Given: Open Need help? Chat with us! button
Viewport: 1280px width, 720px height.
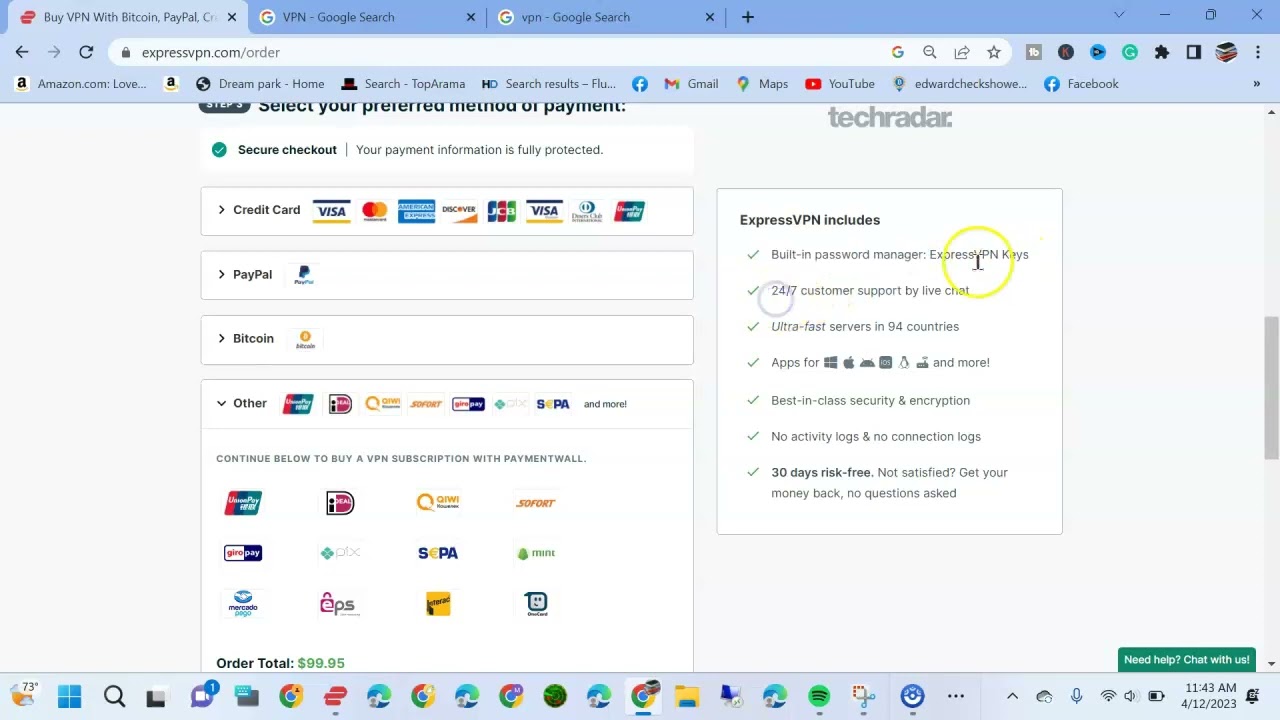Looking at the screenshot, I should (1186, 660).
